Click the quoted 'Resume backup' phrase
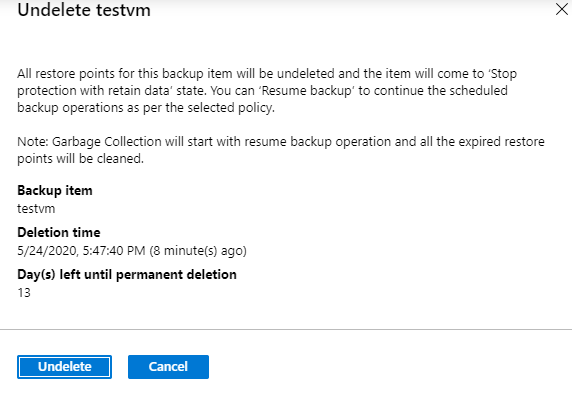572x406 pixels. (x=307, y=90)
